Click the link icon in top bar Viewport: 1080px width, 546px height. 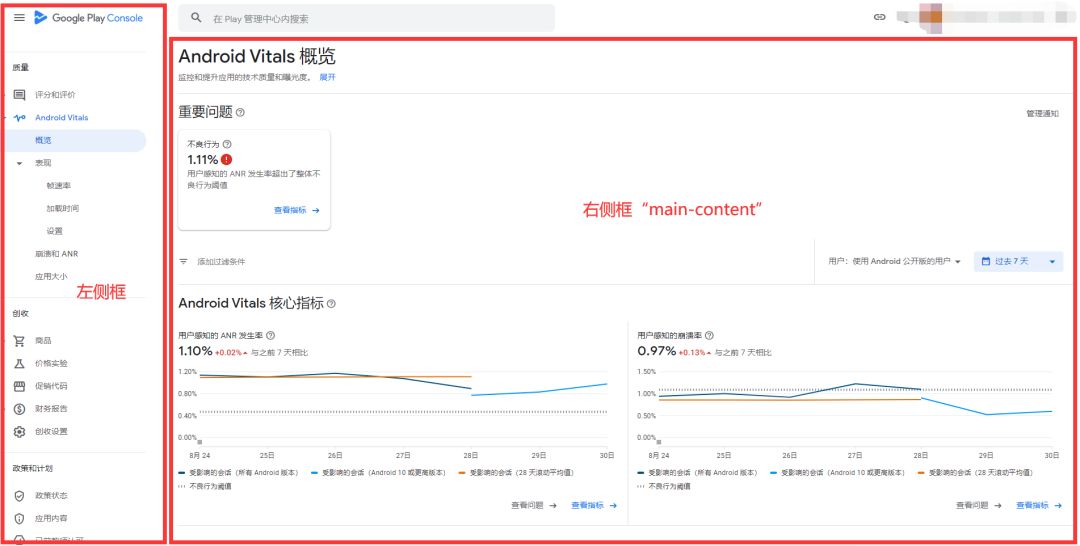coord(879,17)
